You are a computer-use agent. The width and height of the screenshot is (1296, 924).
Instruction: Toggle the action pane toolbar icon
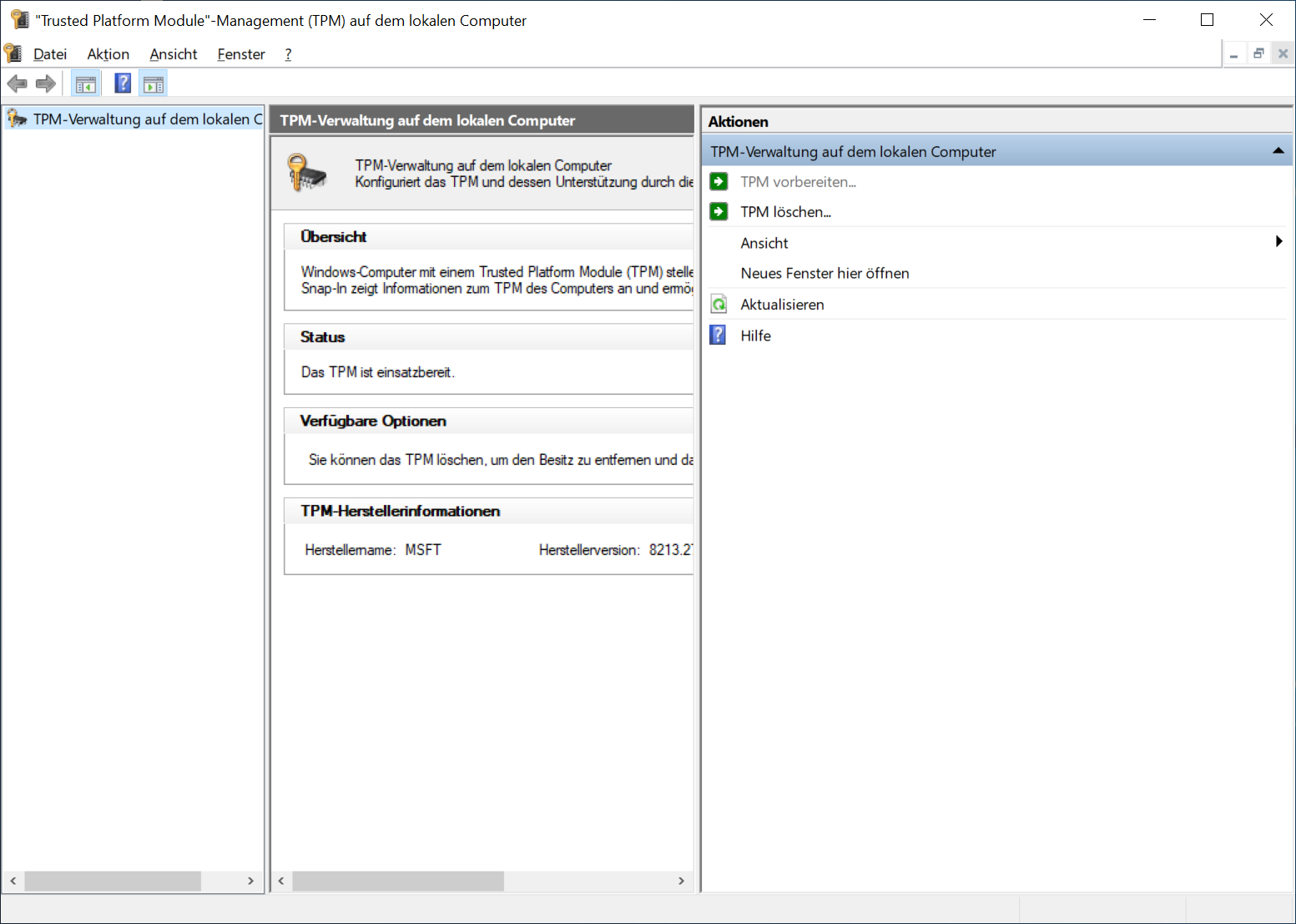[154, 83]
